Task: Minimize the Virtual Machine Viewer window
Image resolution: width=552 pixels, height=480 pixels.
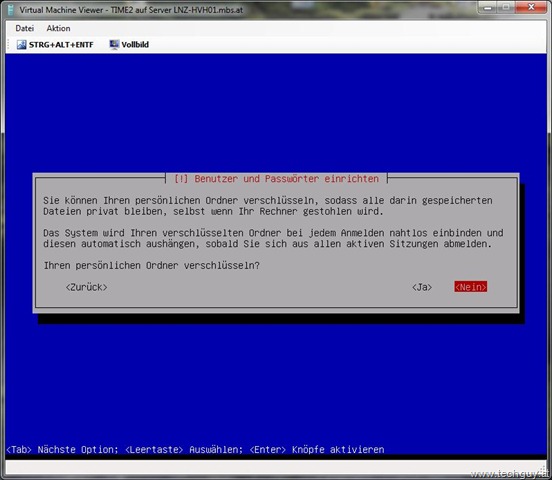Action: point(488,7)
